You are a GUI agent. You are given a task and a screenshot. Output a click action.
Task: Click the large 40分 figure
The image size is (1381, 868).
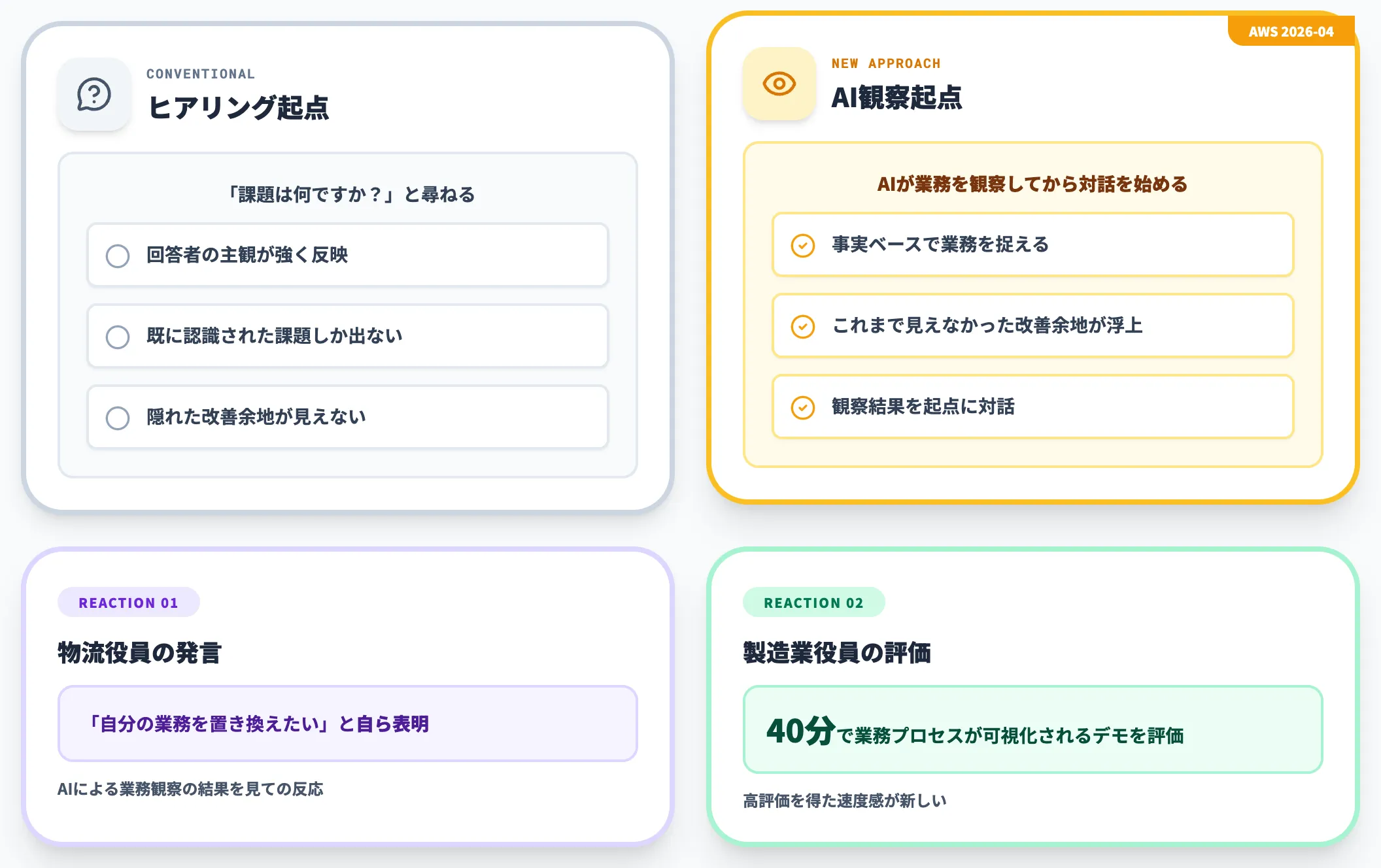pyautogui.click(x=801, y=730)
